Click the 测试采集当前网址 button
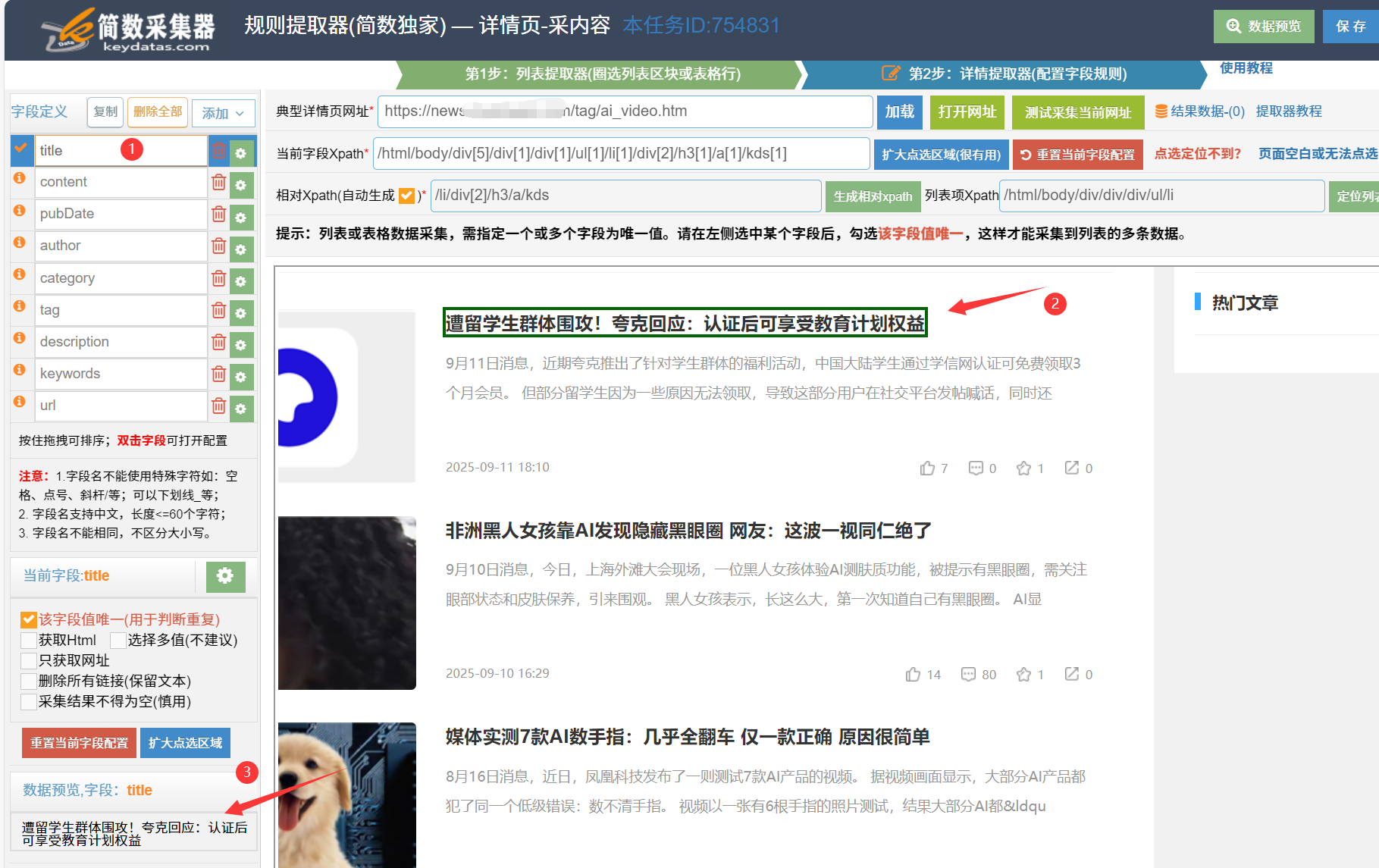Screen dimensions: 1379x868 coord(1077,112)
